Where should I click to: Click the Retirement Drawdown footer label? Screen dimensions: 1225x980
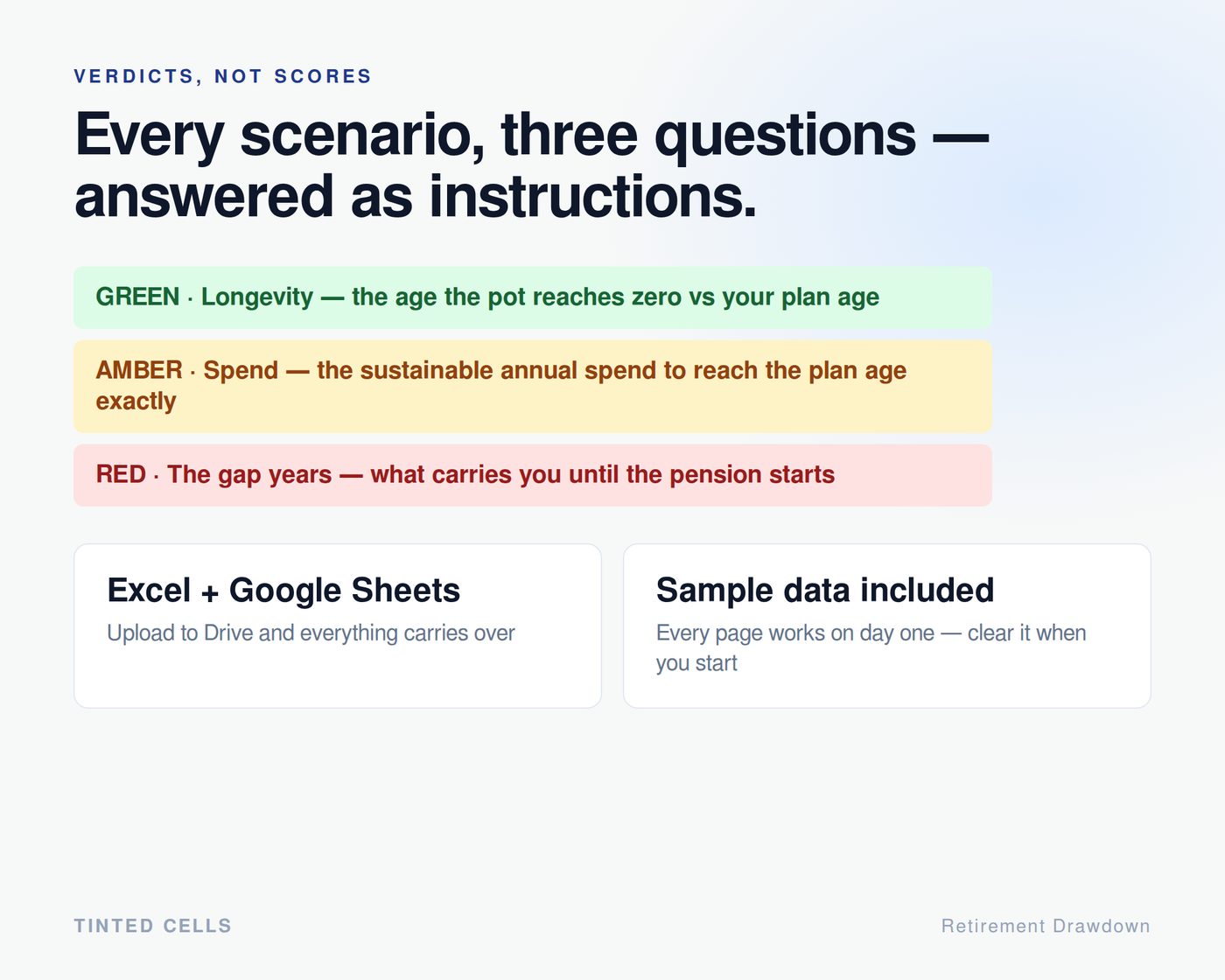[1046, 926]
